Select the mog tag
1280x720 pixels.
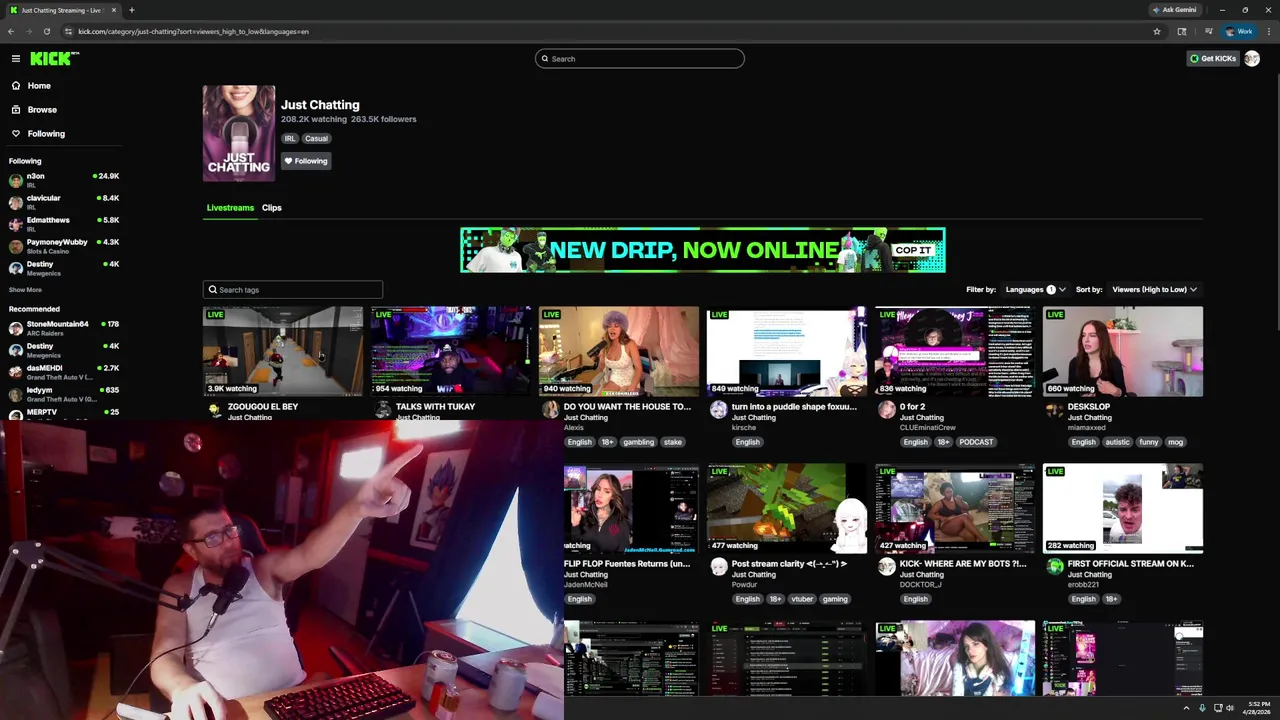[x=1175, y=442]
